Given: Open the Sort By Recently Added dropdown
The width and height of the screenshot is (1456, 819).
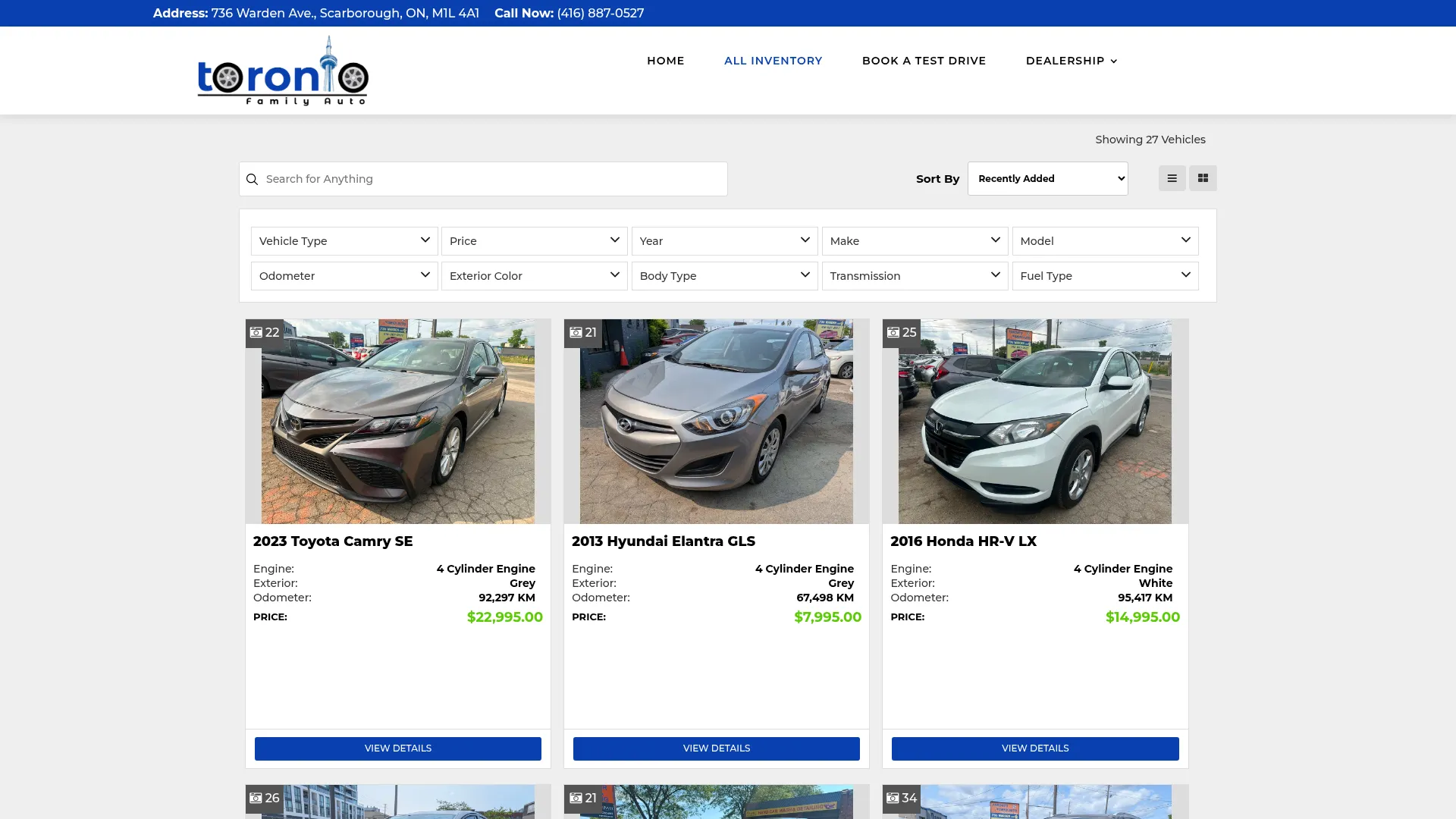Looking at the screenshot, I should tap(1047, 178).
